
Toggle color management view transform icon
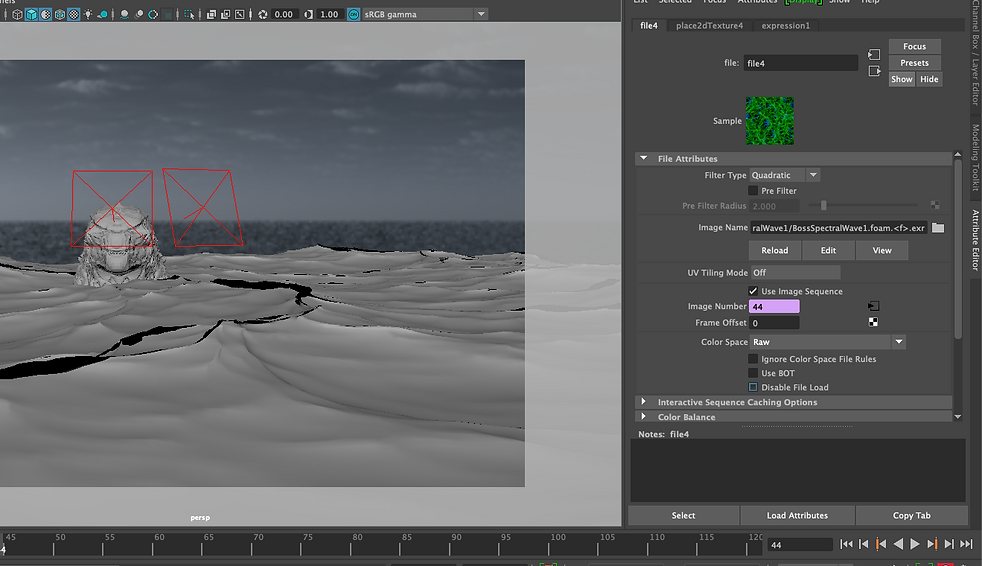(353, 14)
